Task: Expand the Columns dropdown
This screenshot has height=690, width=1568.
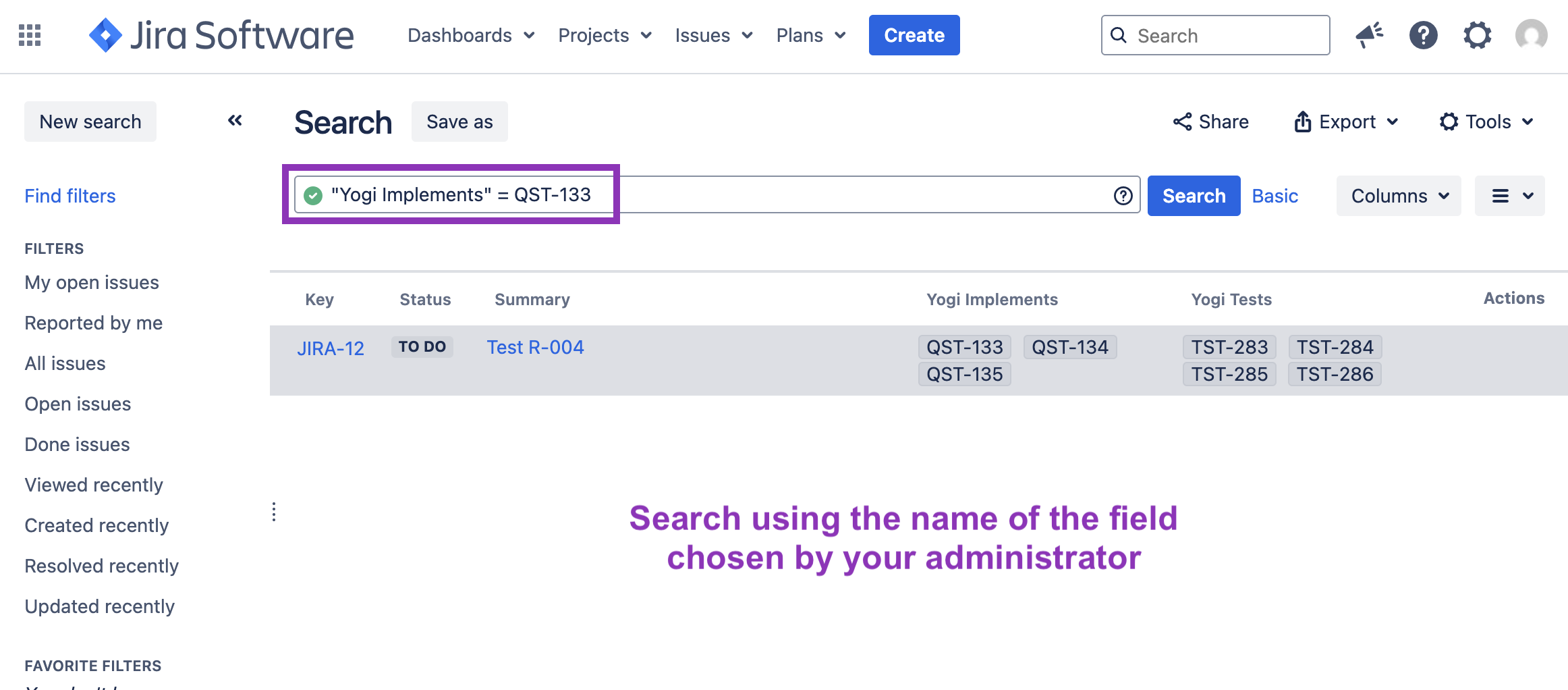Action: click(1398, 196)
